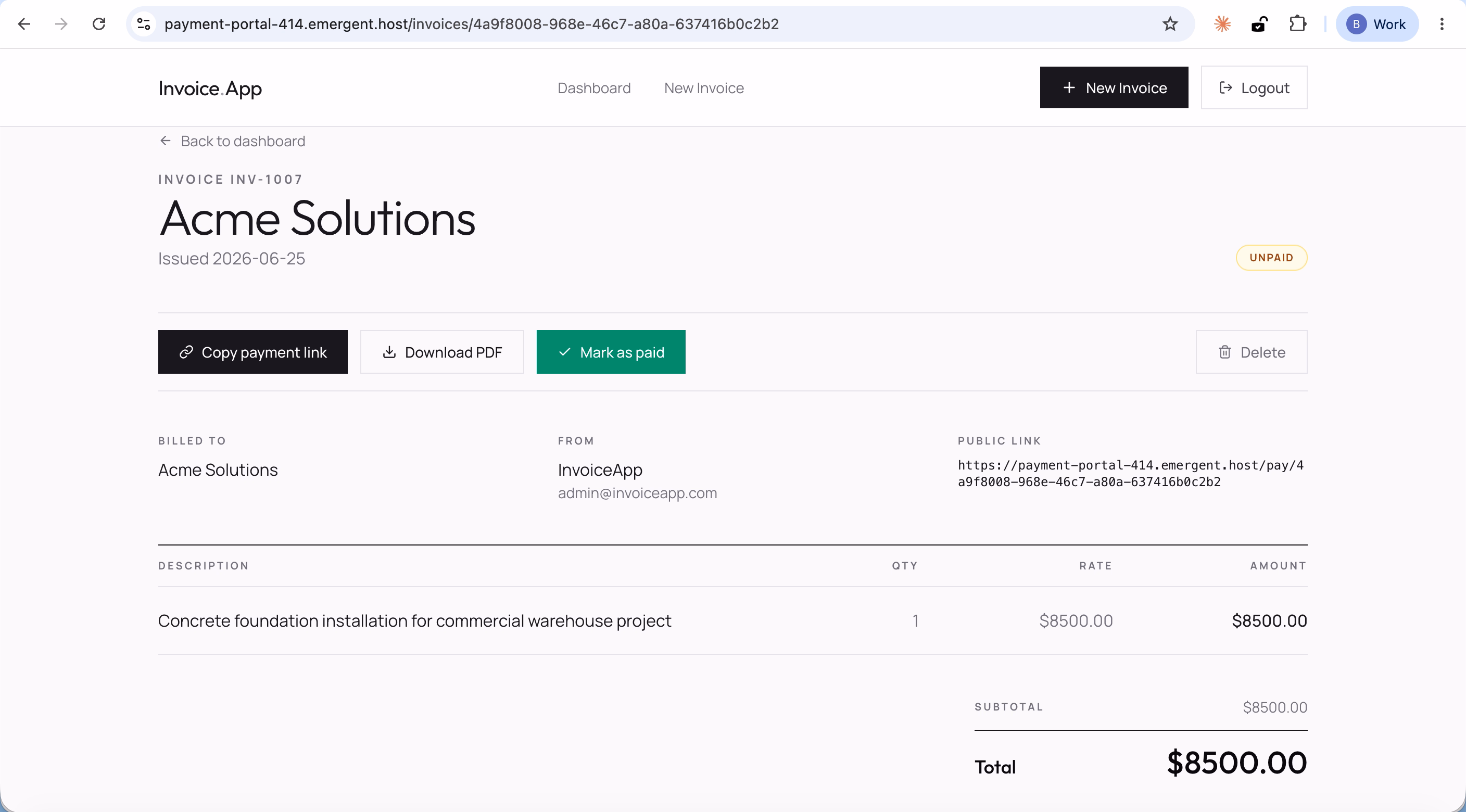Open the Work profile menu
Viewport: 1466px width, 812px height.
click(1376, 24)
